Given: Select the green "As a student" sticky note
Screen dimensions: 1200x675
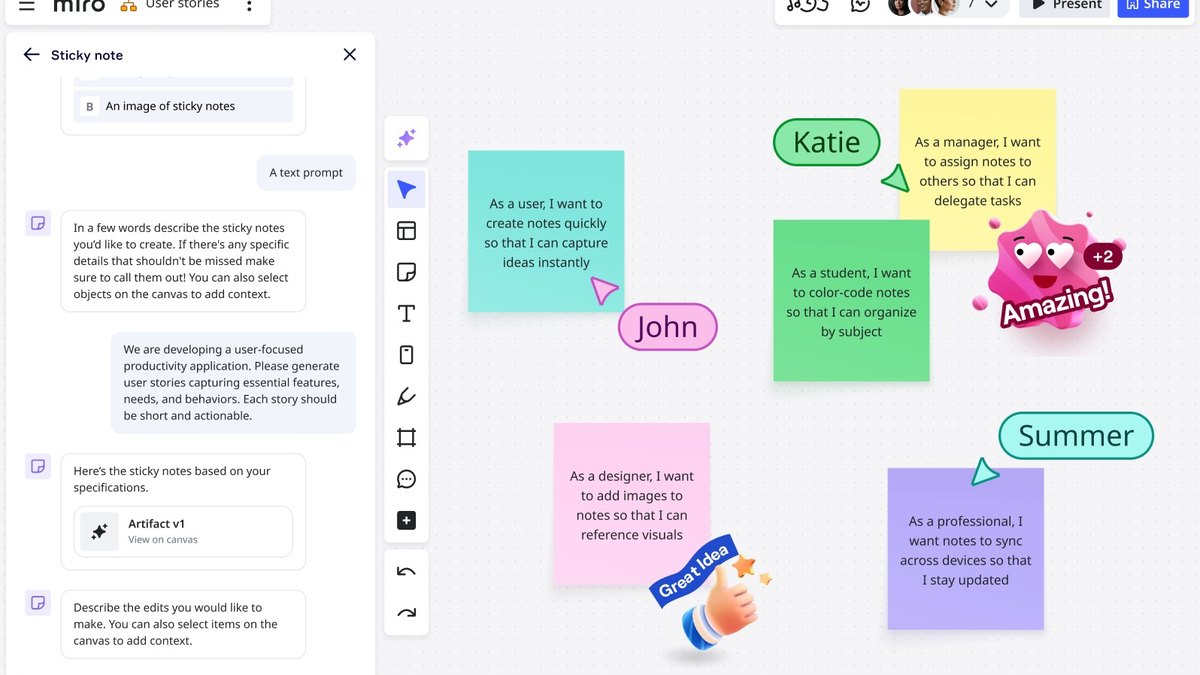Looking at the screenshot, I should (x=851, y=300).
